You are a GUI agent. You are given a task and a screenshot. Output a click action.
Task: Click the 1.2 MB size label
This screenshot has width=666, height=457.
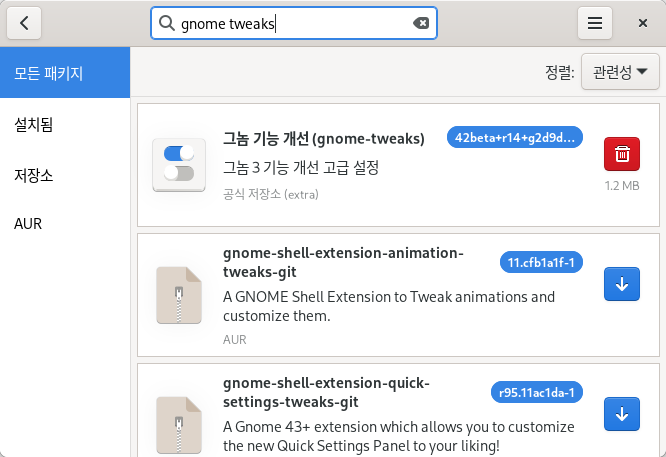pos(622,186)
